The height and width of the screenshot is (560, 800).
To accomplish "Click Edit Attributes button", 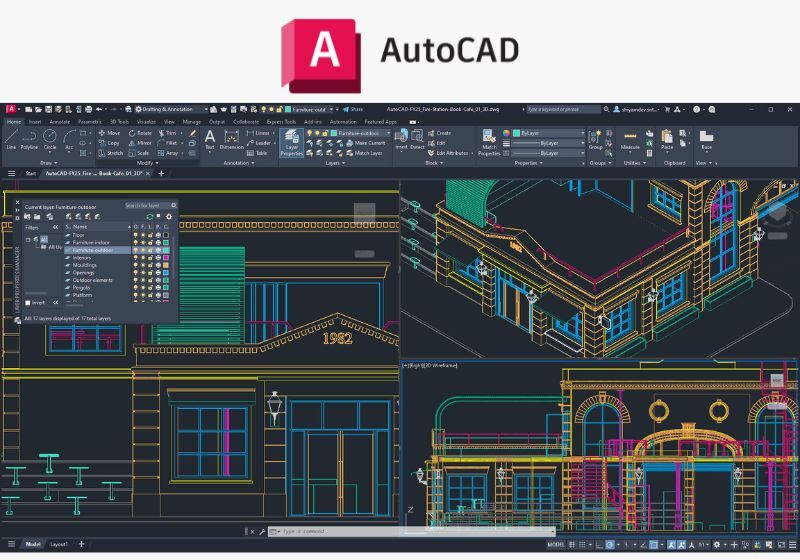I will (448, 153).
